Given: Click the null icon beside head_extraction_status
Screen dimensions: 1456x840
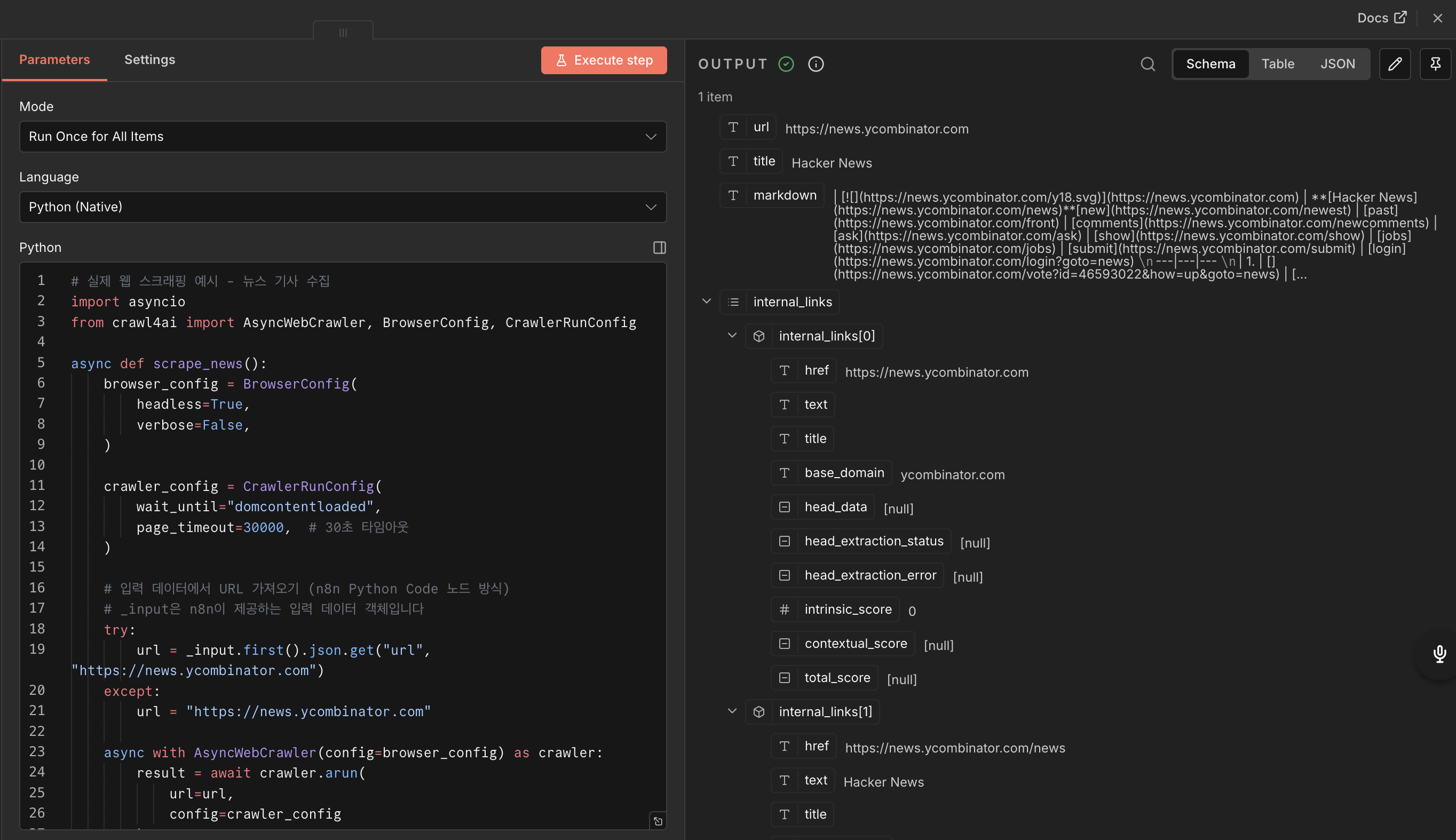Looking at the screenshot, I should pos(785,541).
